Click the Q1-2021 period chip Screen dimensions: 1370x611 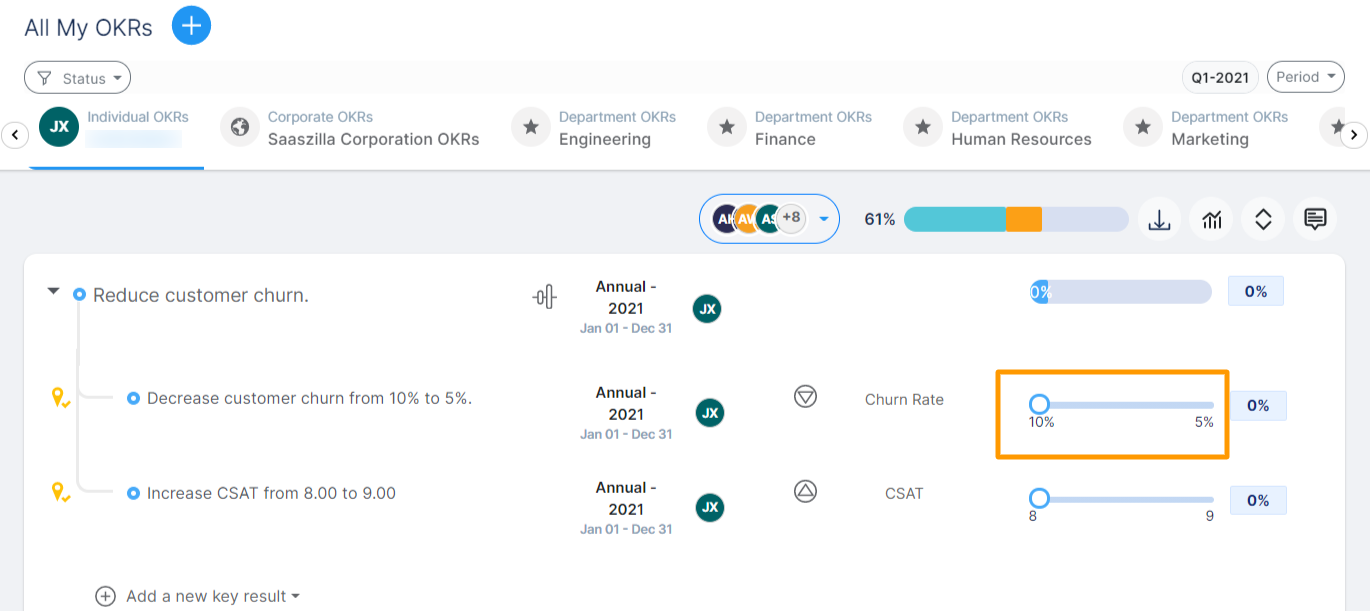(x=1219, y=76)
